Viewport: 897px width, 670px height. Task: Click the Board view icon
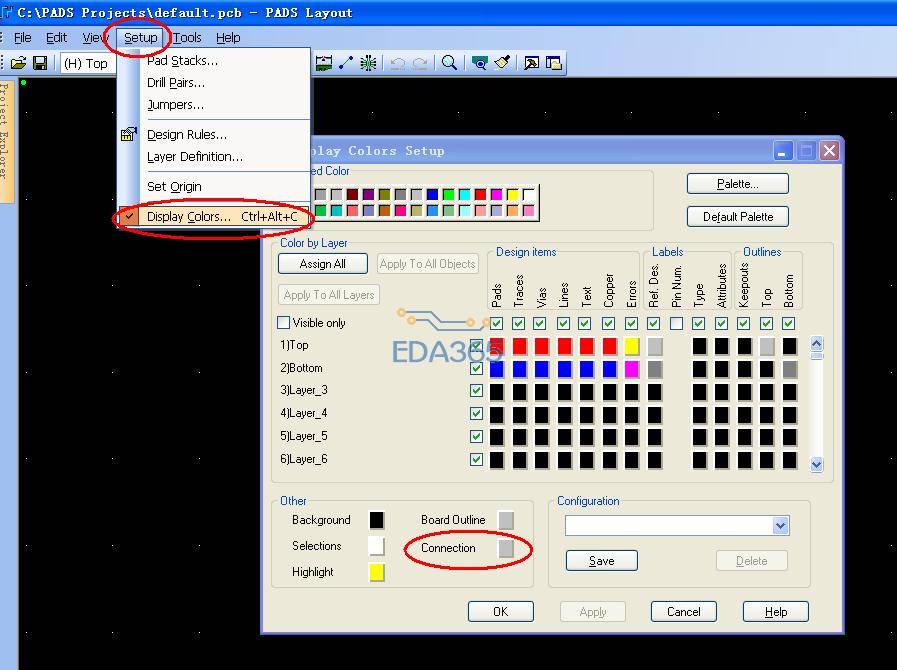click(479, 63)
